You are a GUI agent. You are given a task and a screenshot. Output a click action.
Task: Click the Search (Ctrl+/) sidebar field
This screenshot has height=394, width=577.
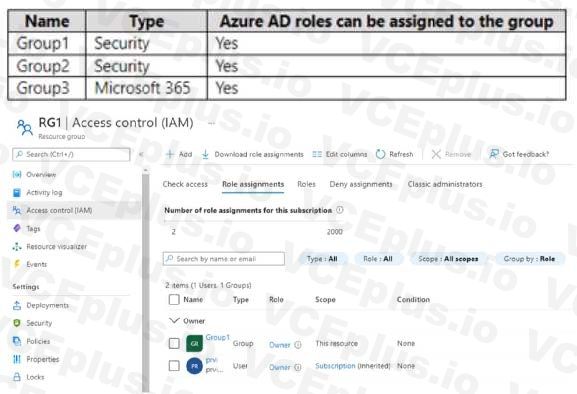[71, 154]
